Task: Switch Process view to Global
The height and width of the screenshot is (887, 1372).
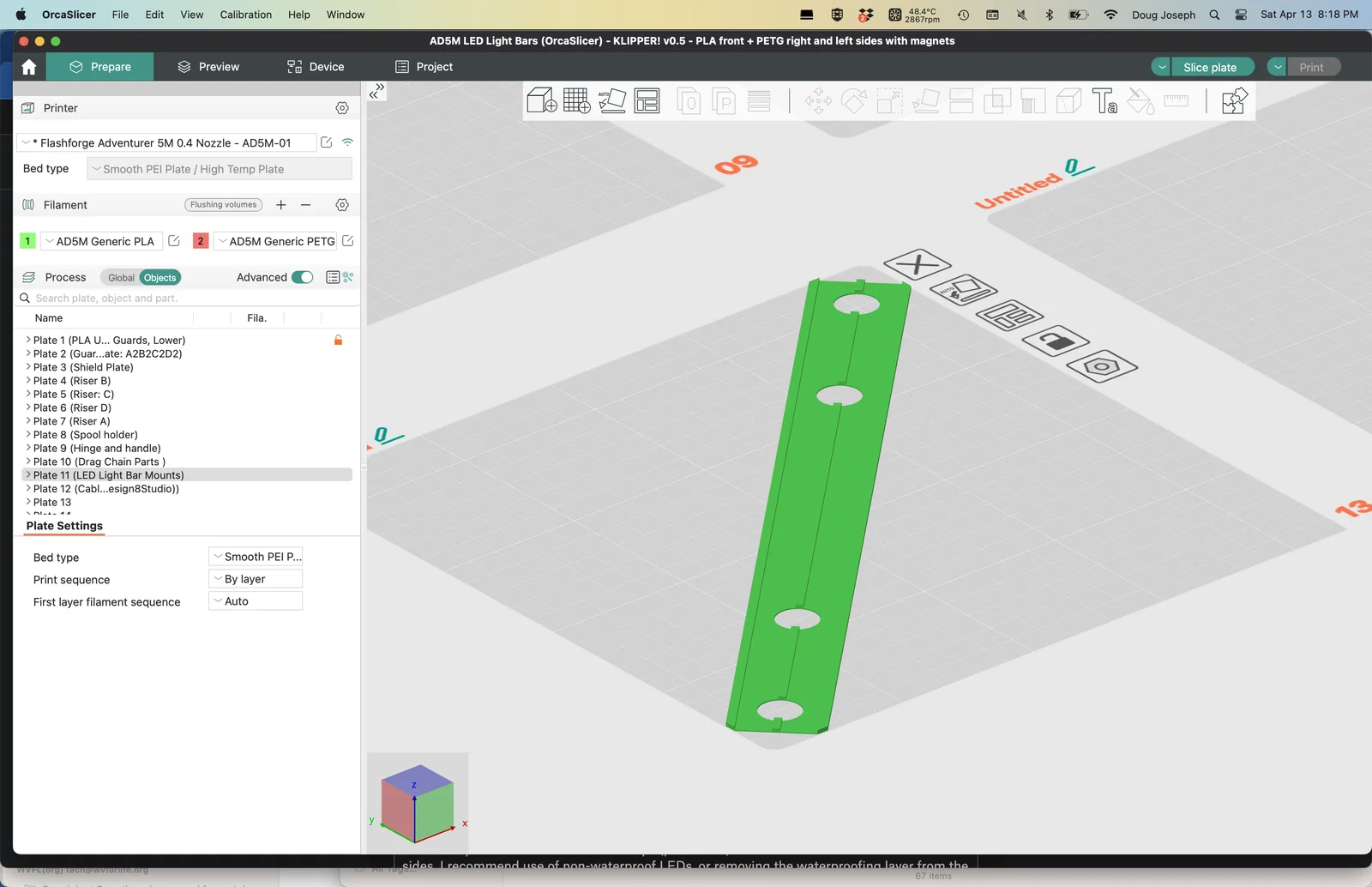Action: (121, 278)
